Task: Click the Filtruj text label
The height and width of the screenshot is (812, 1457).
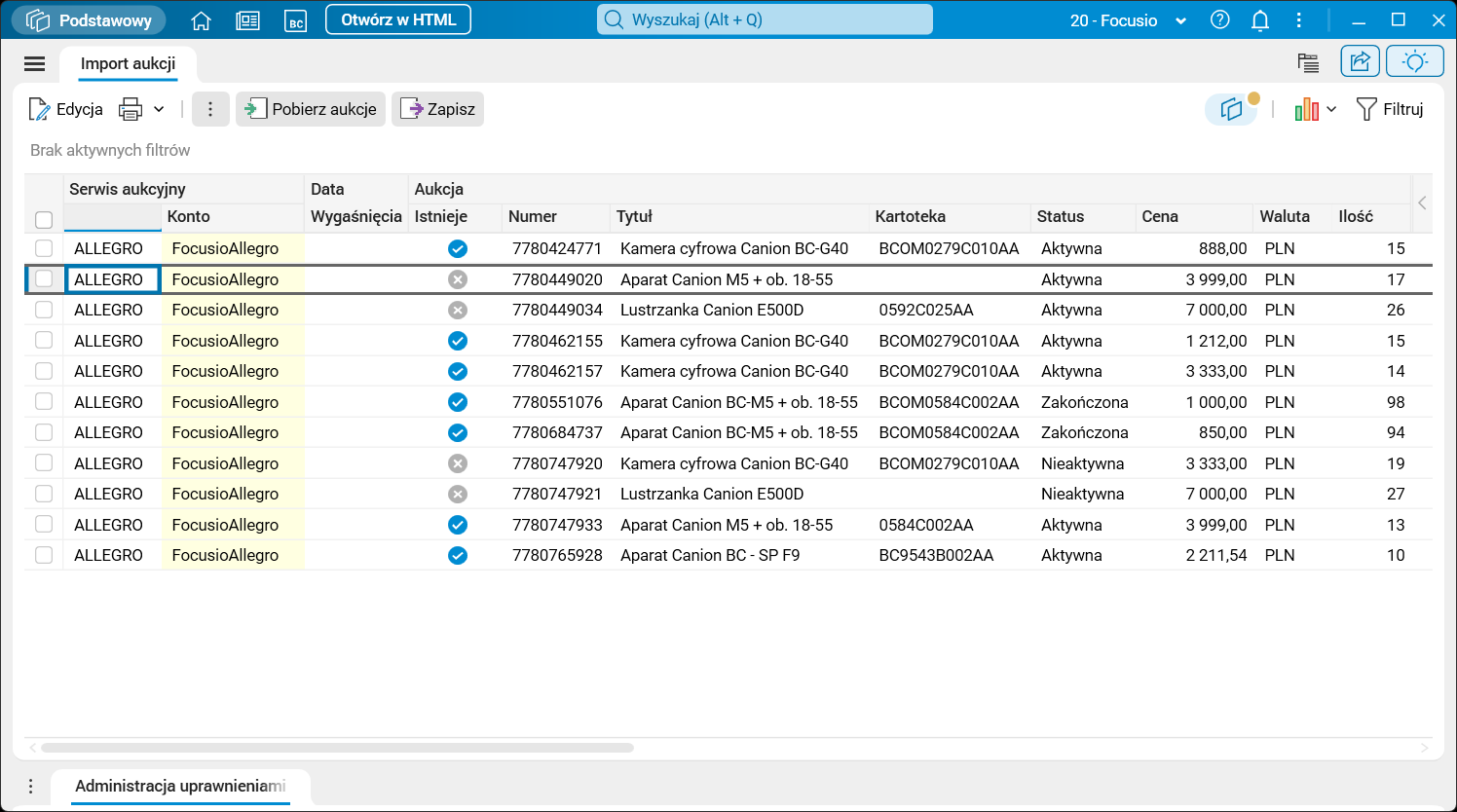Action: [1403, 109]
